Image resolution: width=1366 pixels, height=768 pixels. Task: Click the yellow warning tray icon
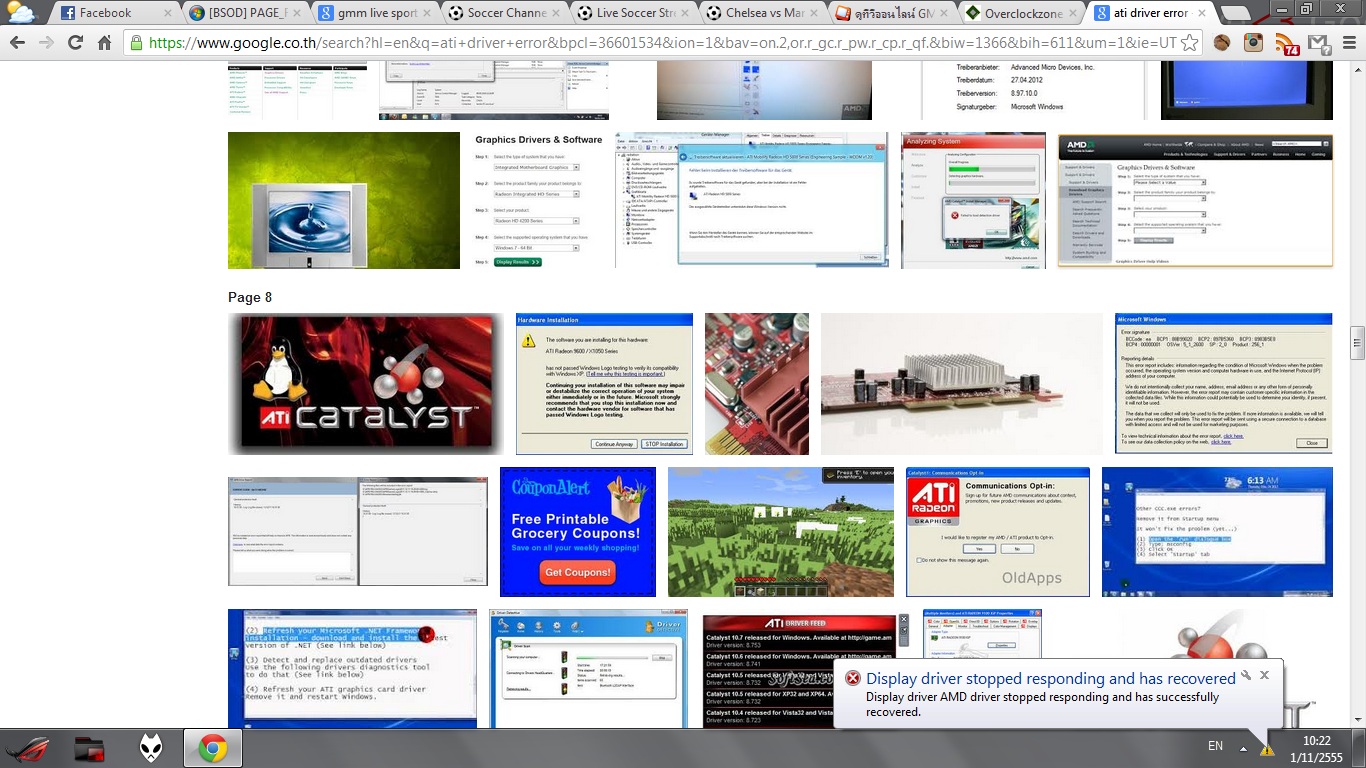pos(1266,748)
